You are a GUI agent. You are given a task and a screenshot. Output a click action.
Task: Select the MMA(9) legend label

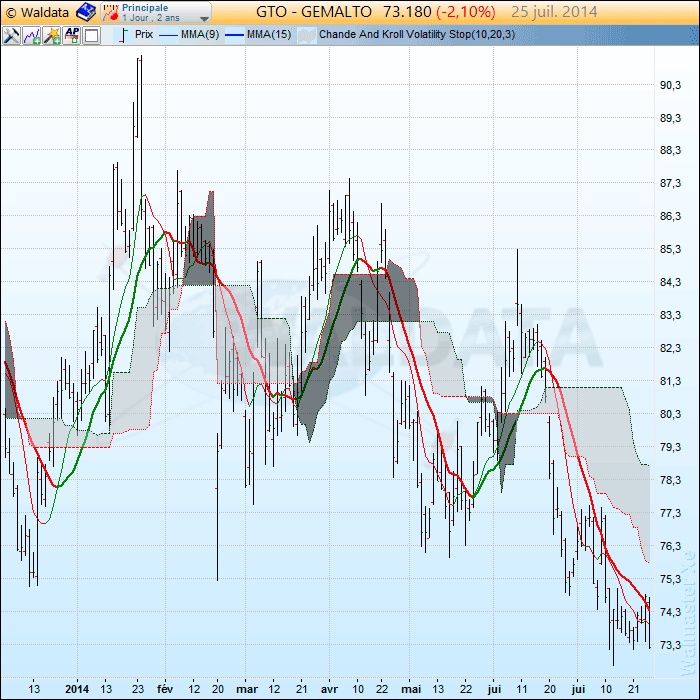[x=200, y=34]
